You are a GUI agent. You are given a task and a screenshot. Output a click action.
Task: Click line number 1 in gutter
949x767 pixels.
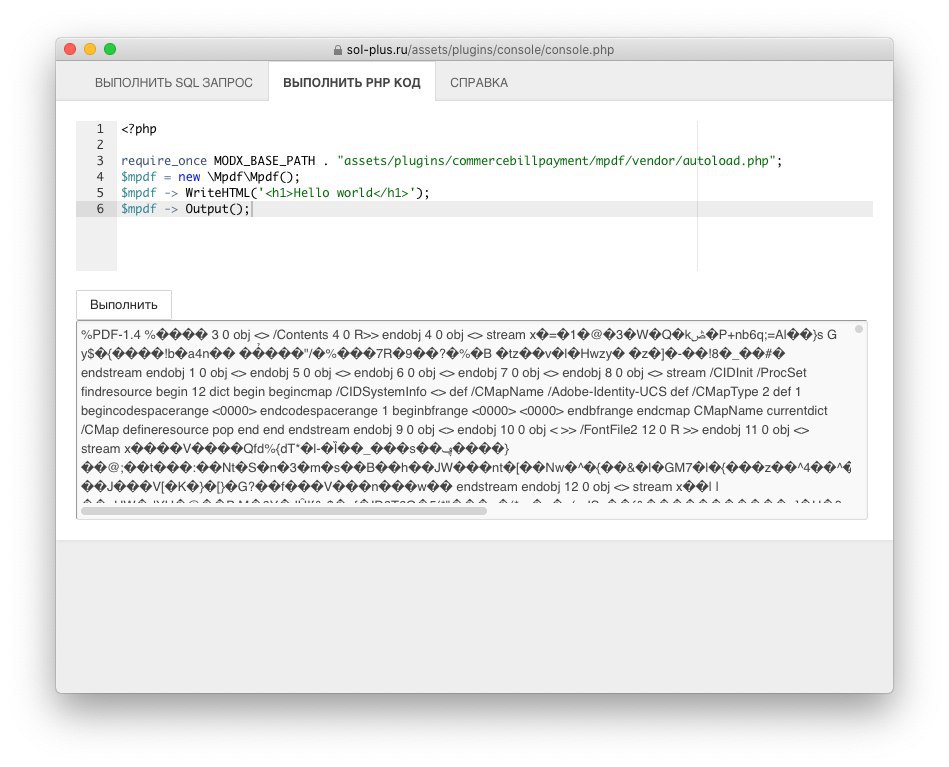pos(100,129)
